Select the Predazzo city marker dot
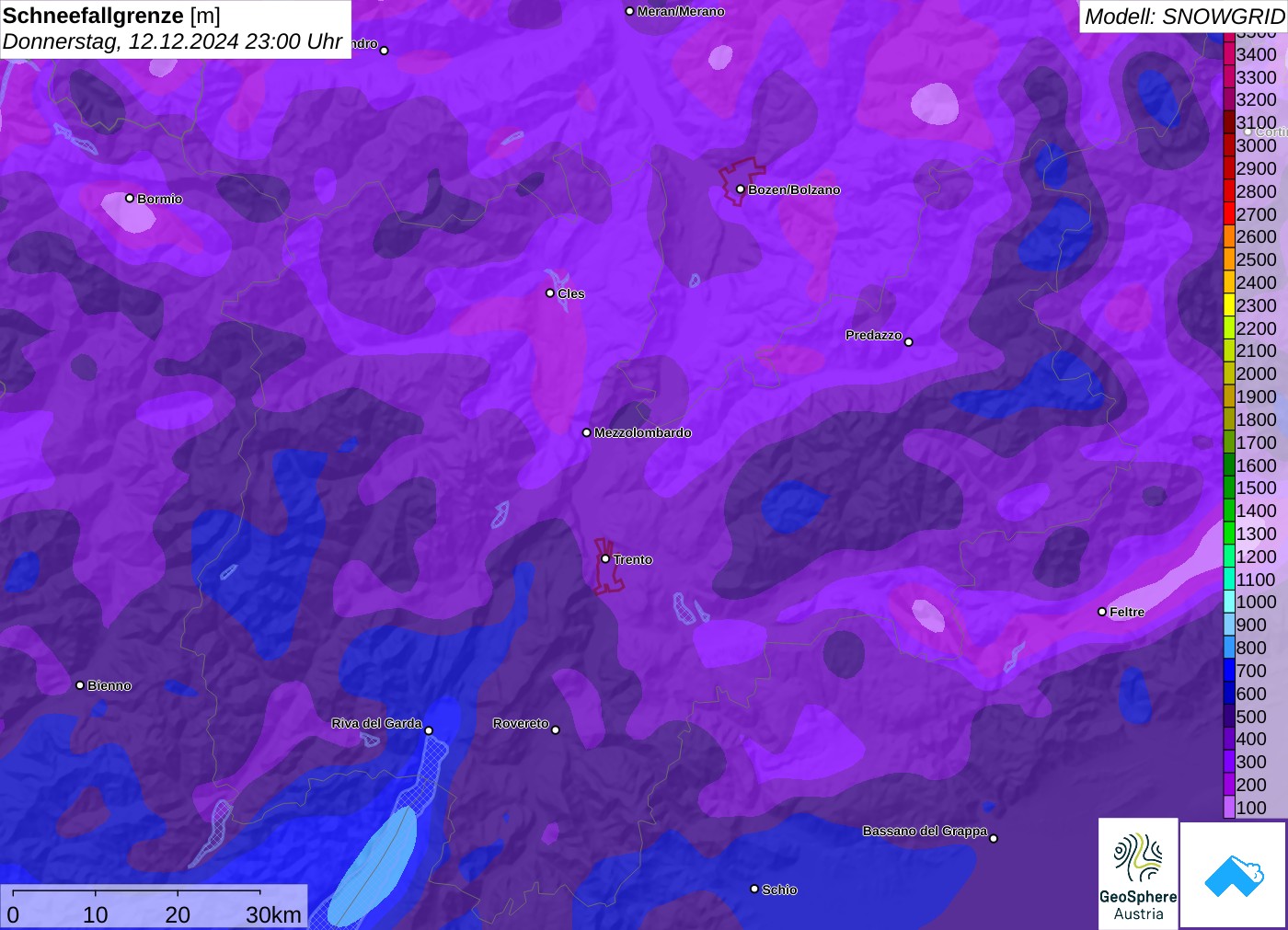Viewport: 1288px width, 930px height. pyautogui.click(x=909, y=341)
